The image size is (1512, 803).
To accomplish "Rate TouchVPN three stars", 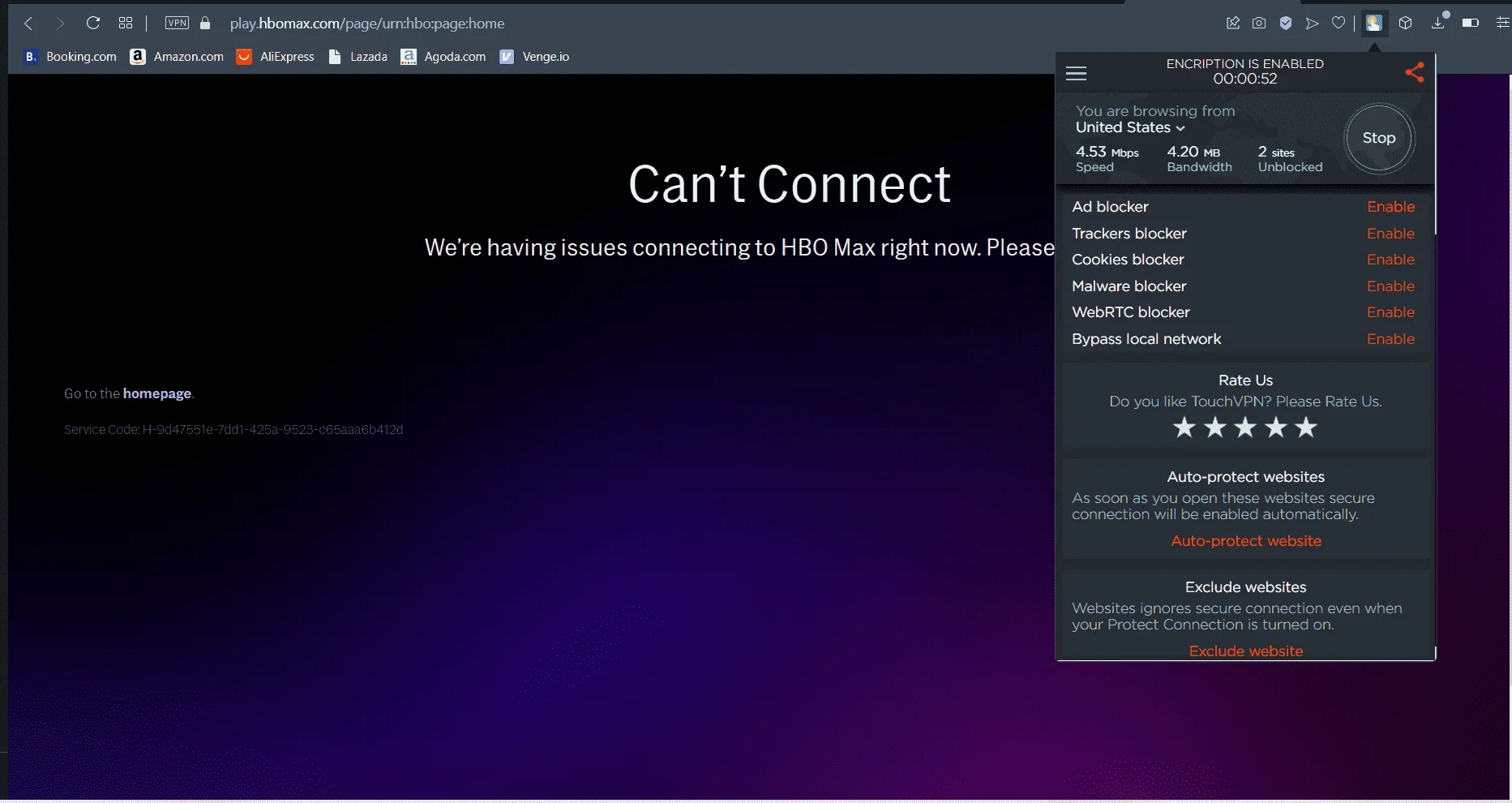I will point(1245,427).
